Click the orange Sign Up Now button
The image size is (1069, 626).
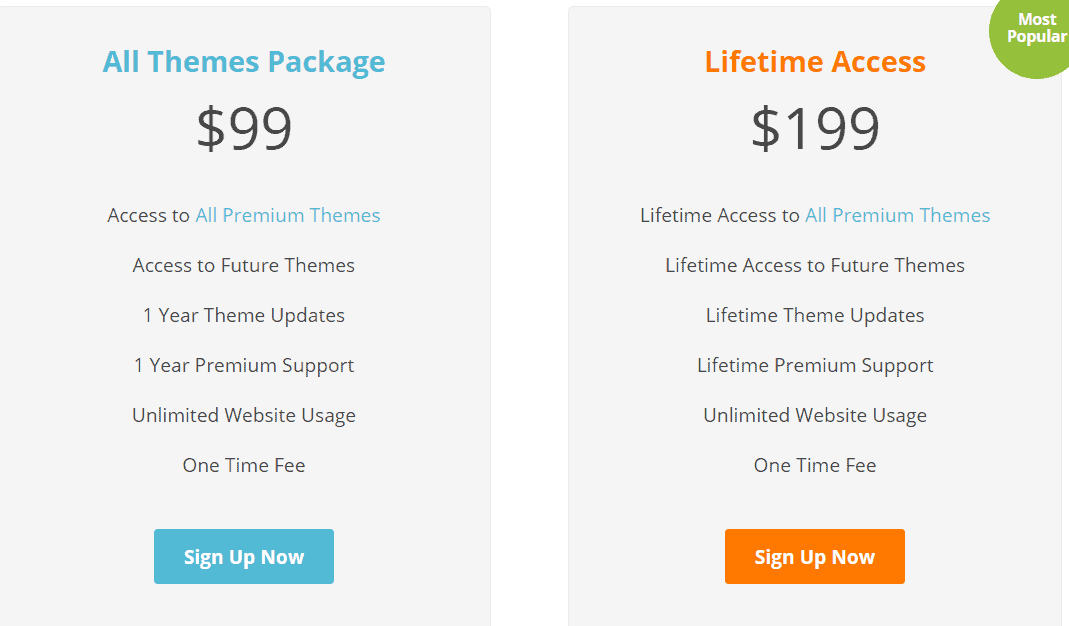815,556
